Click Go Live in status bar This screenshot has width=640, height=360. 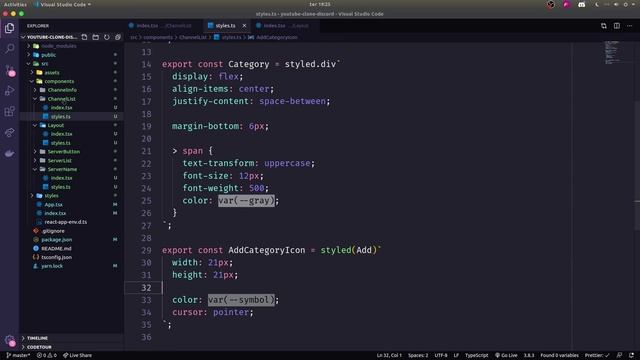click(x=506, y=355)
